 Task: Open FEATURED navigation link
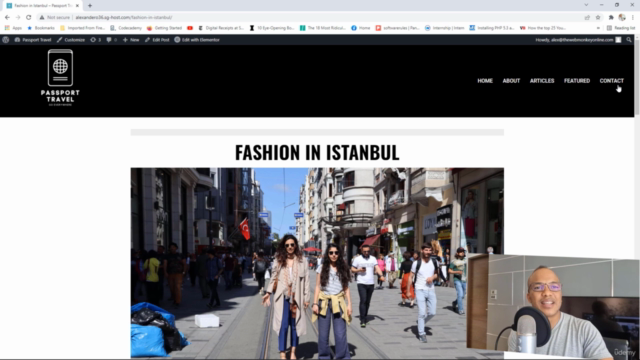pos(577,81)
